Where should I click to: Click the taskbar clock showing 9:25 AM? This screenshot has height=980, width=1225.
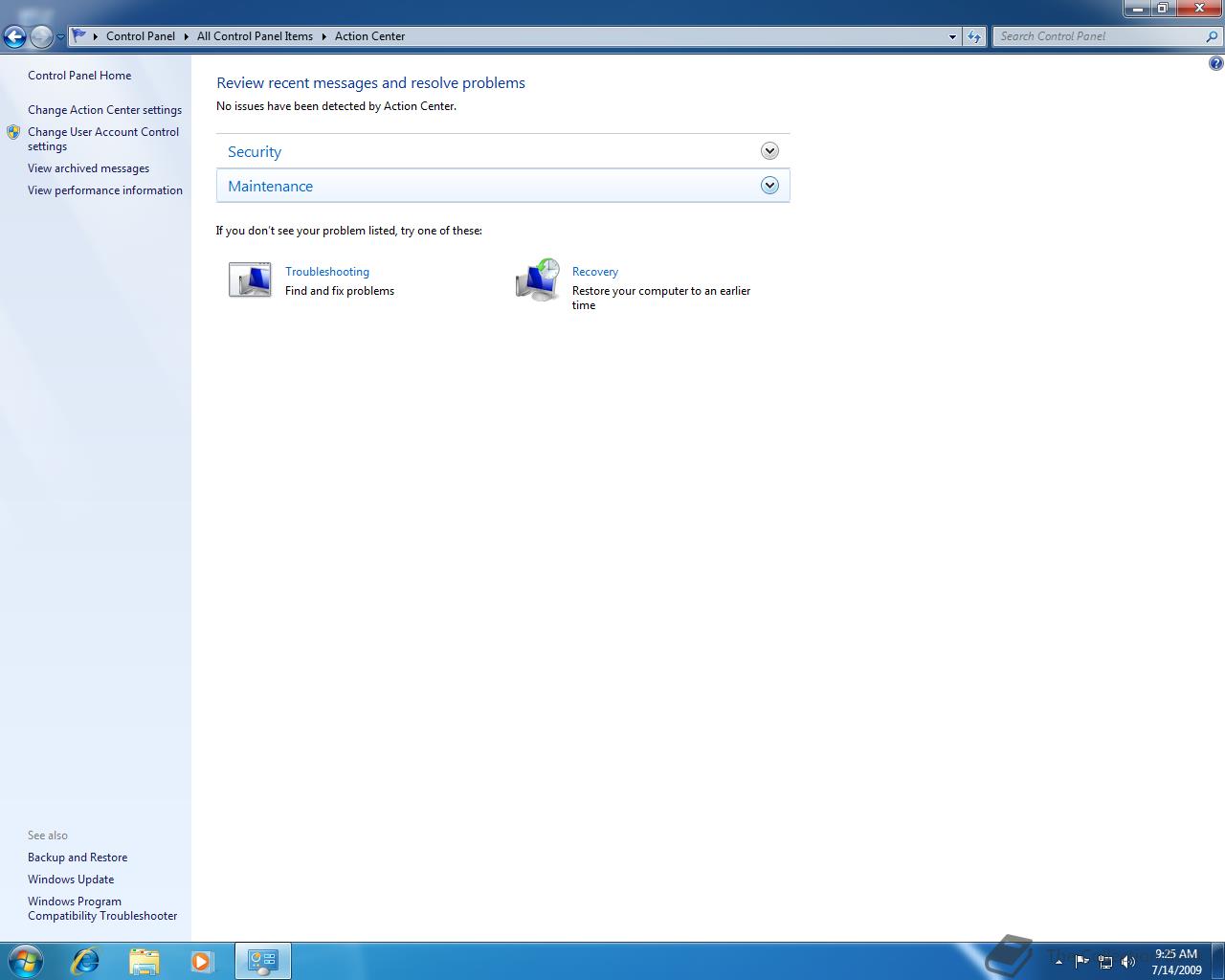1176,962
